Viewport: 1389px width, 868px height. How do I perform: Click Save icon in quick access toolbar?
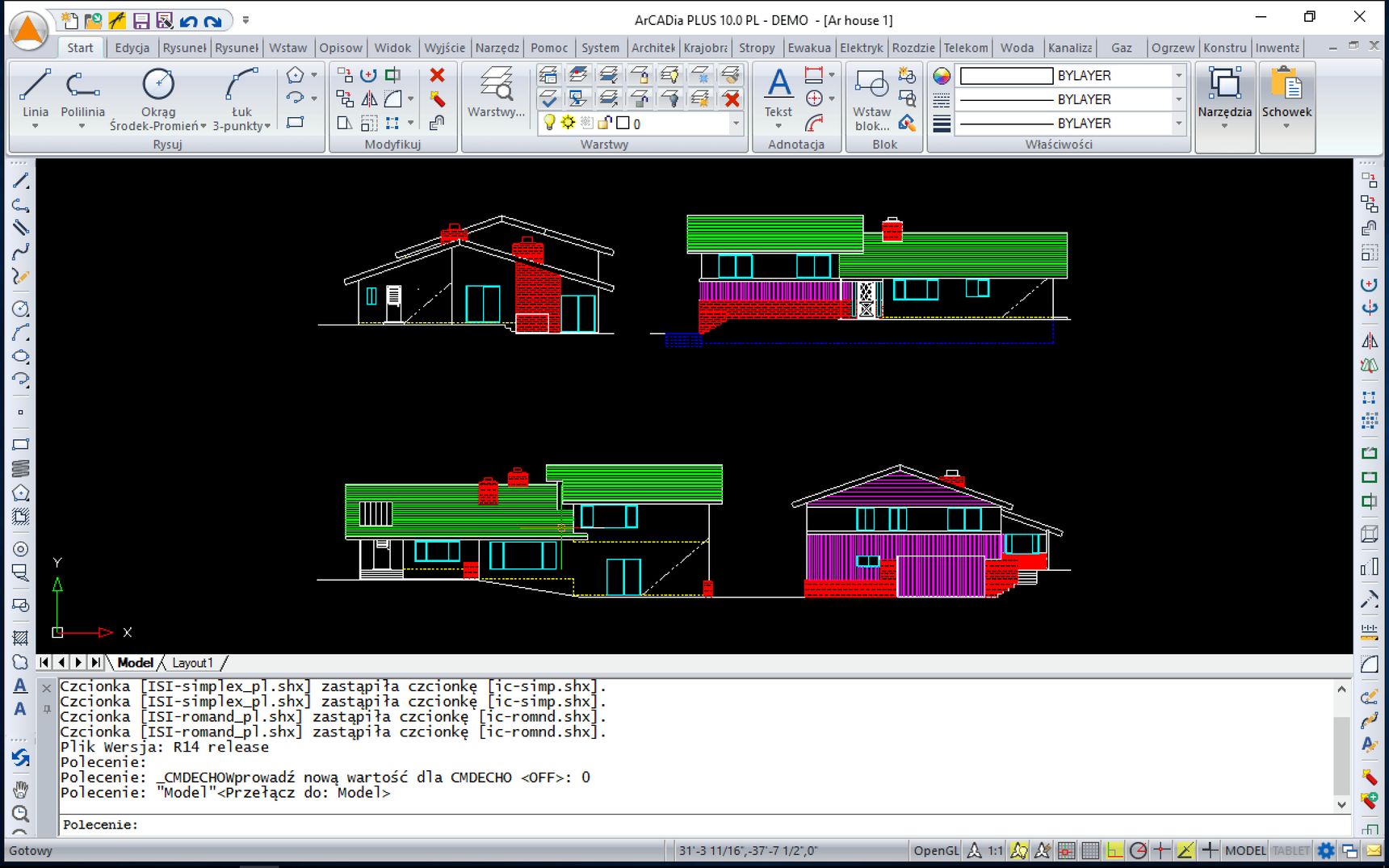(141, 21)
